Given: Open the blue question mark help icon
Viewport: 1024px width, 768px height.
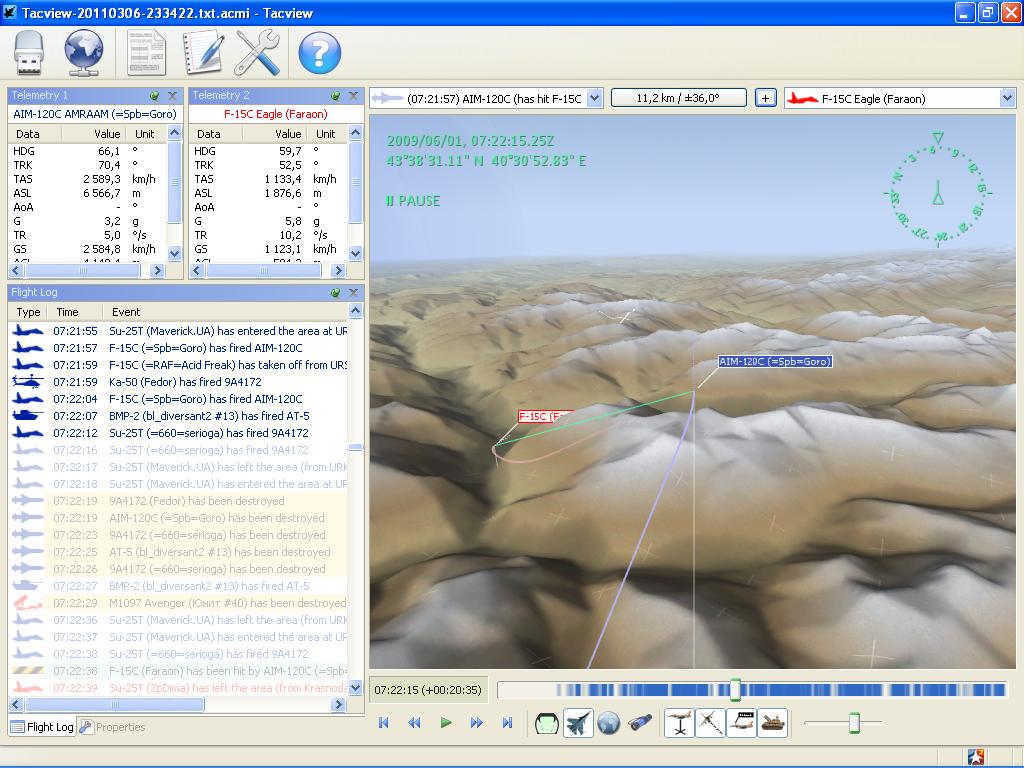Looking at the screenshot, I should pos(319,53).
